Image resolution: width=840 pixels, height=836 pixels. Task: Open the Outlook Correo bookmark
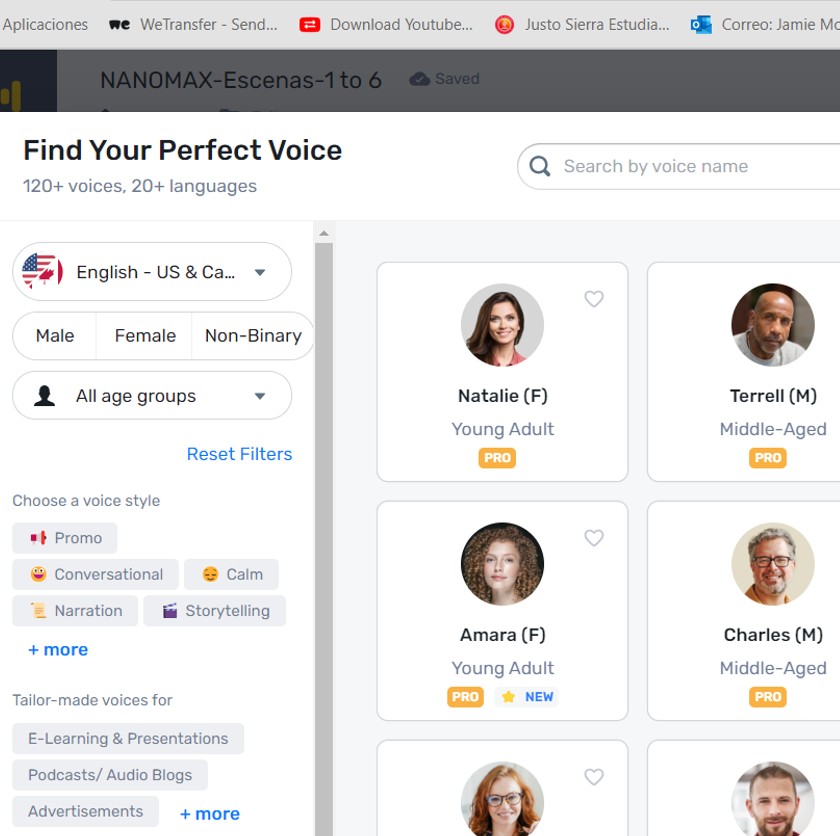(766, 24)
